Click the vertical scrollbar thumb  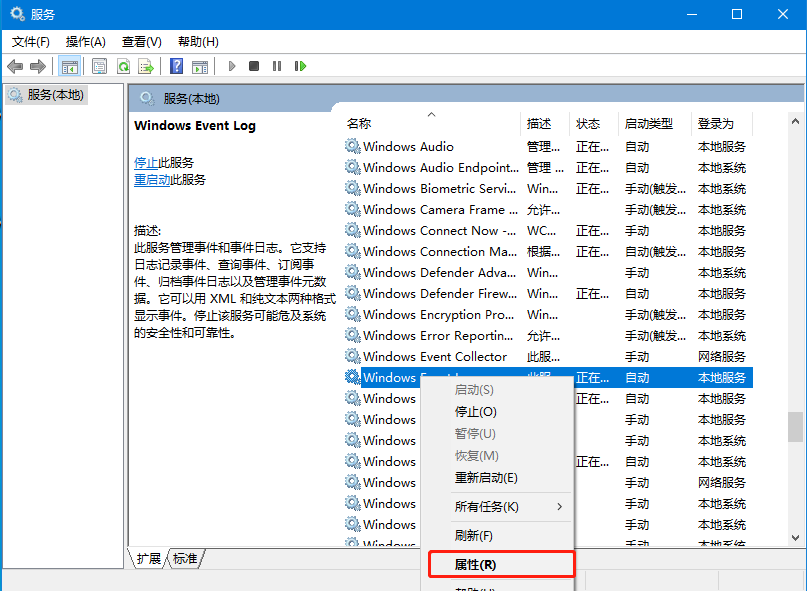coord(795,427)
